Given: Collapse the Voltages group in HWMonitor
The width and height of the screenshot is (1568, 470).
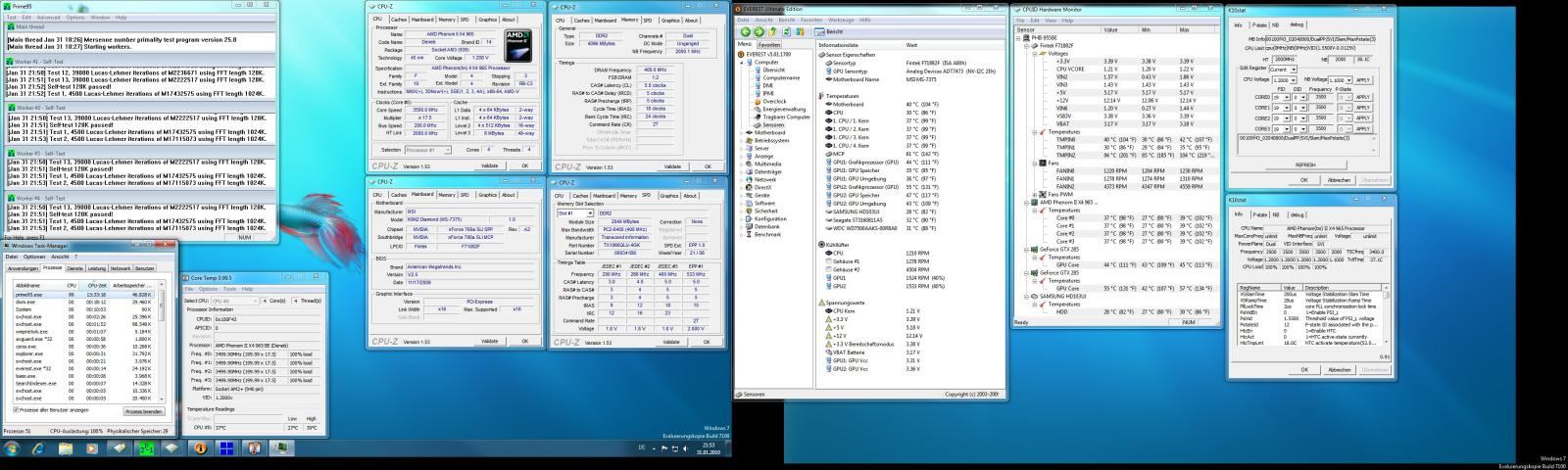Looking at the screenshot, I should pos(1036,54).
